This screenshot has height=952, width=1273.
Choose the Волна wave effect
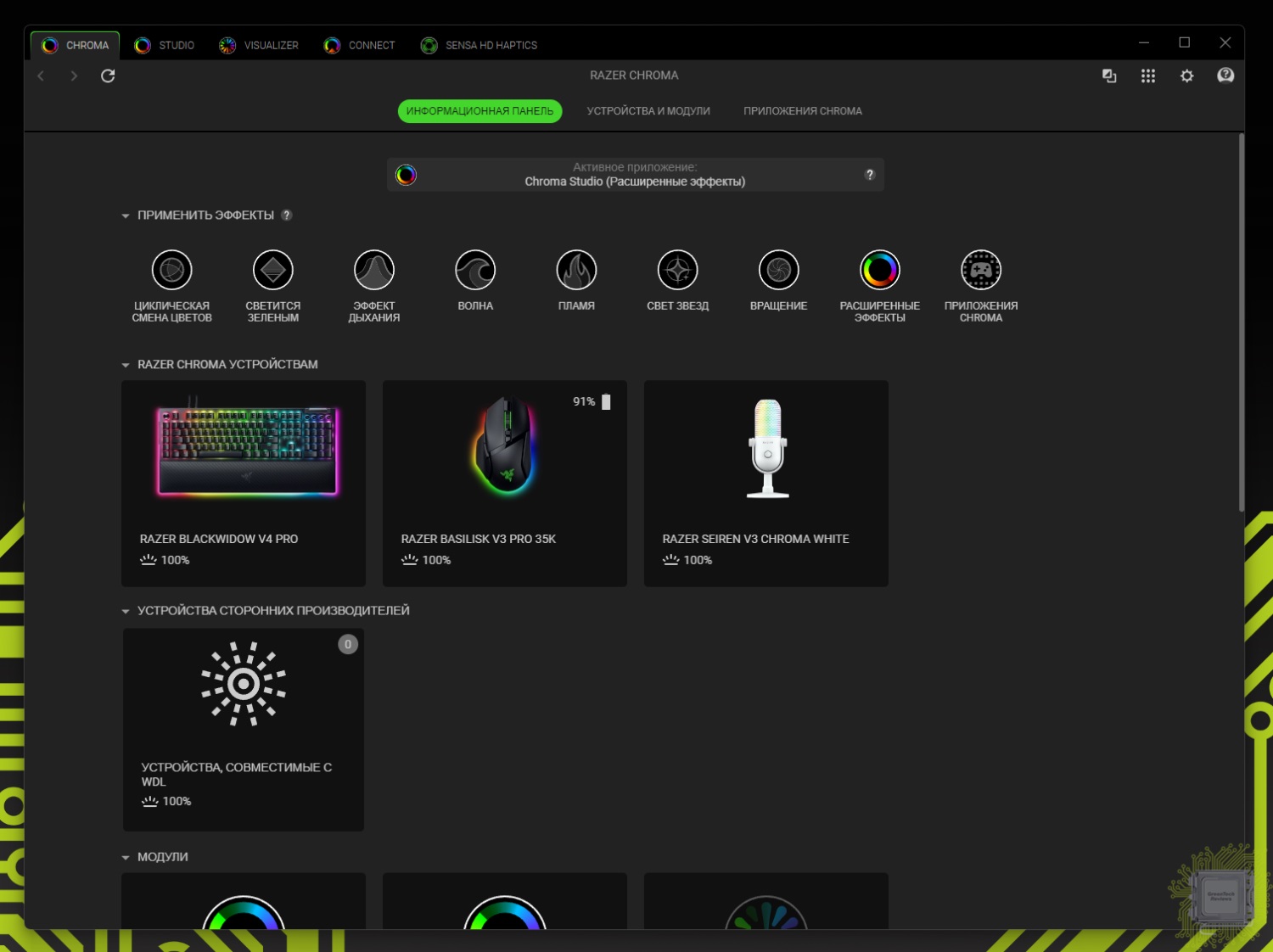pyautogui.click(x=475, y=271)
